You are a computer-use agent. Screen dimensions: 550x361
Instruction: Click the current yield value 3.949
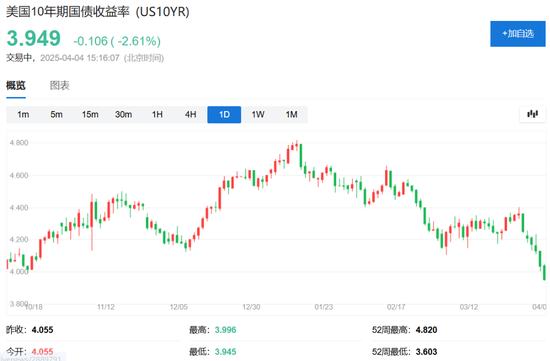tap(34, 38)
